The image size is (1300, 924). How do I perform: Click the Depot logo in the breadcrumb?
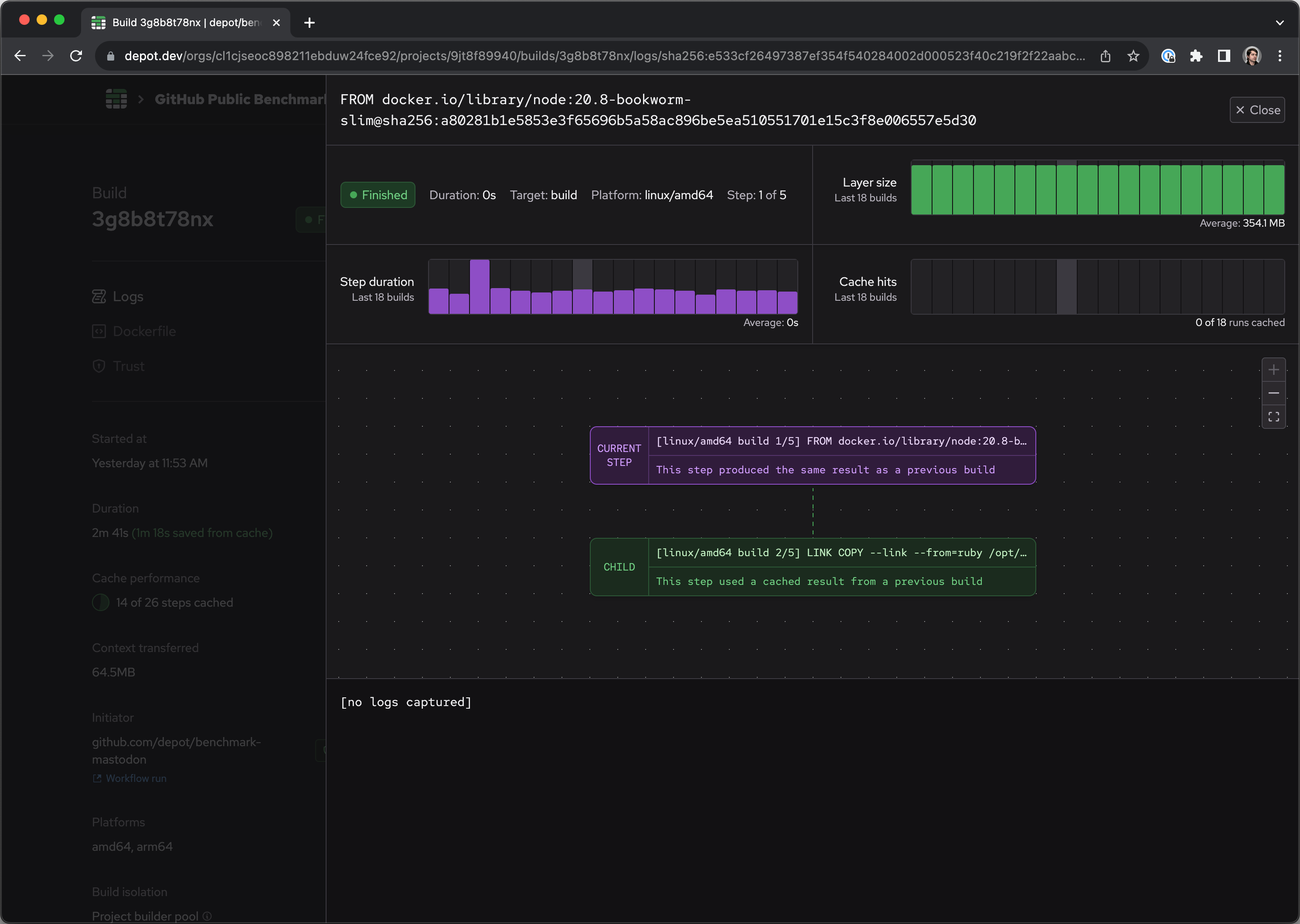116,99
